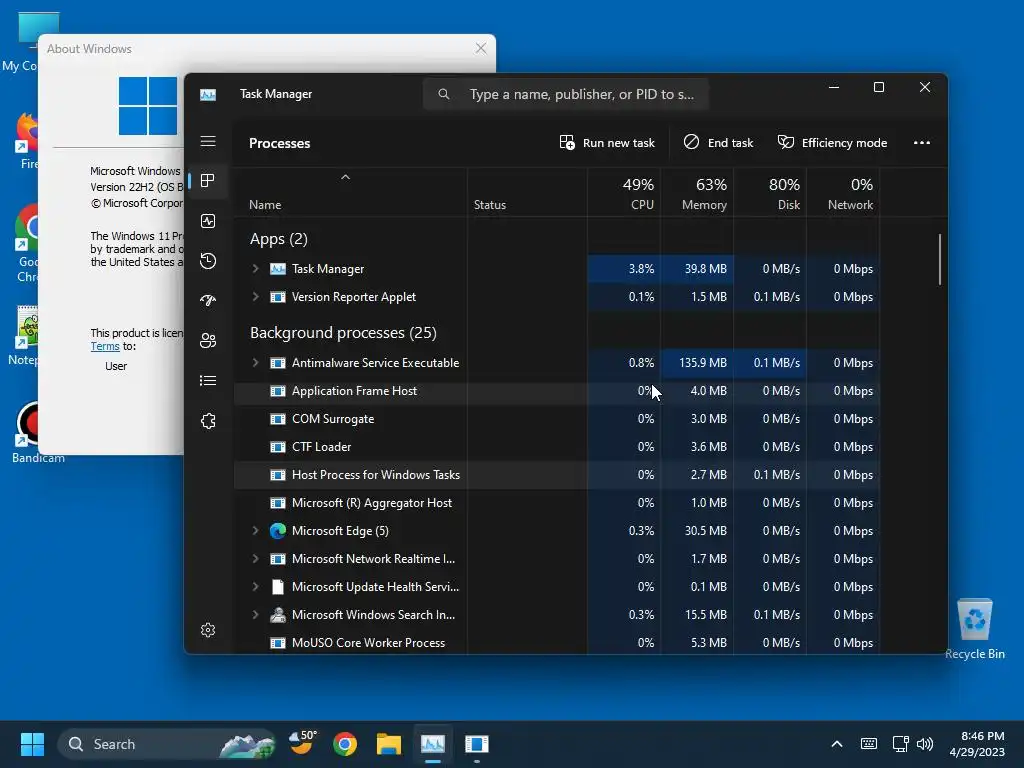Select CTF Loader process
The height and width of the screenshot is (768, 1024).
click(556, 447)
